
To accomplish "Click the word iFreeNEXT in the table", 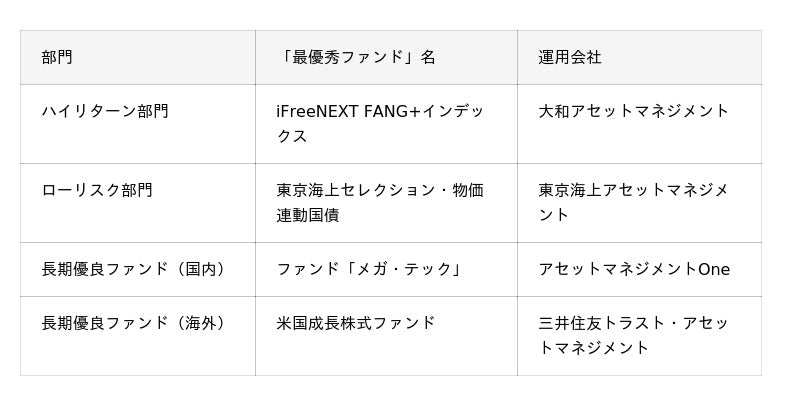I will click(314, 111).
